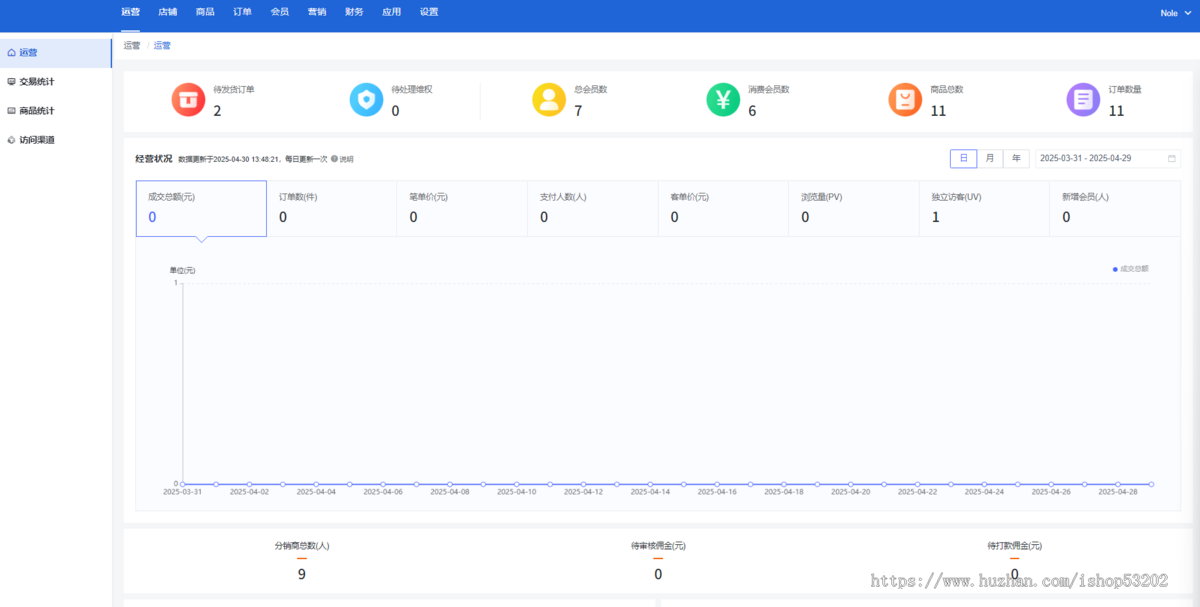Select the 成交总额(元) metric tab
Image resolution: width=1200 pixels, height=607 pixels.
(x=201, y=208)
